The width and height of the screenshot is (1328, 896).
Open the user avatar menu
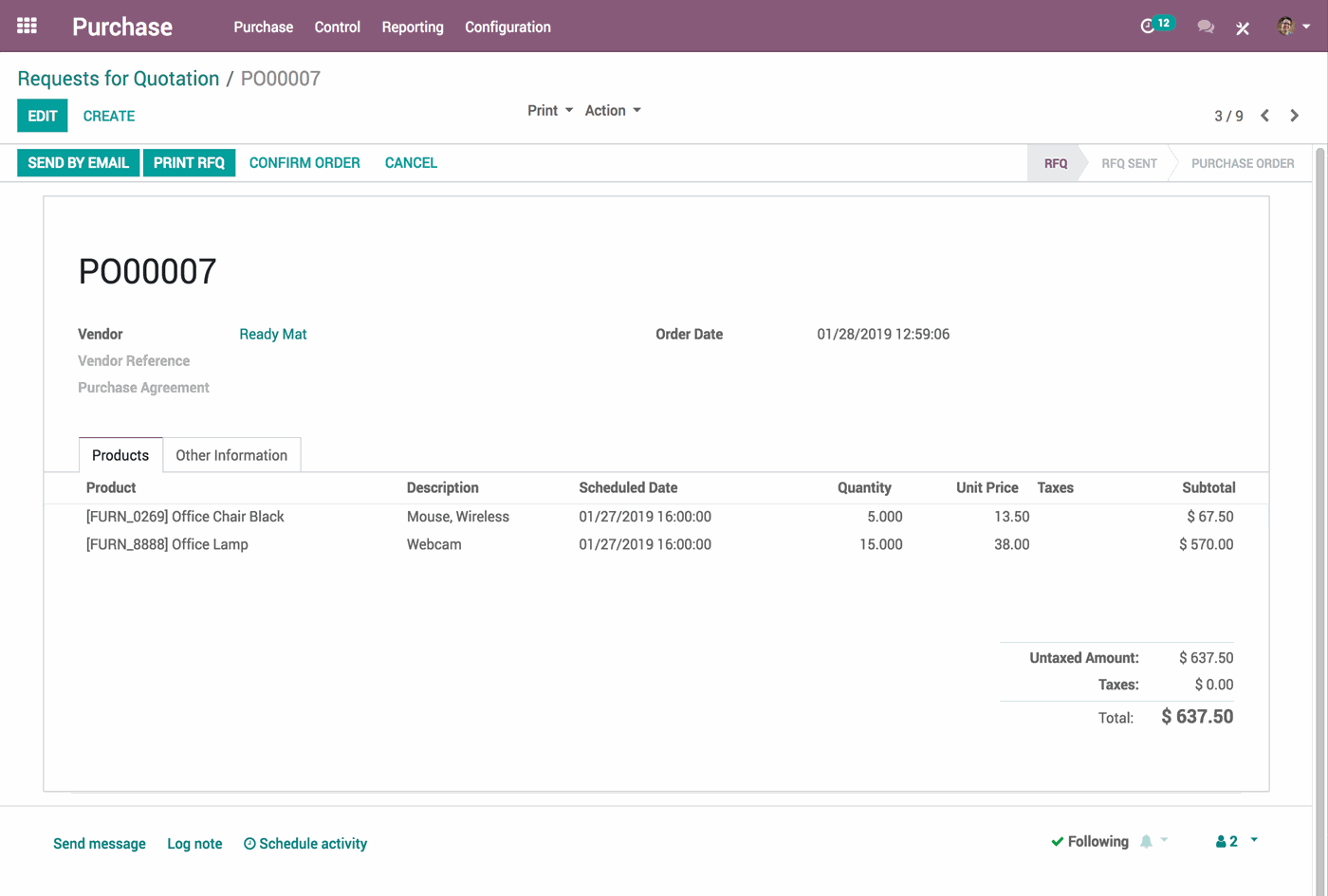coord(1288,26)
